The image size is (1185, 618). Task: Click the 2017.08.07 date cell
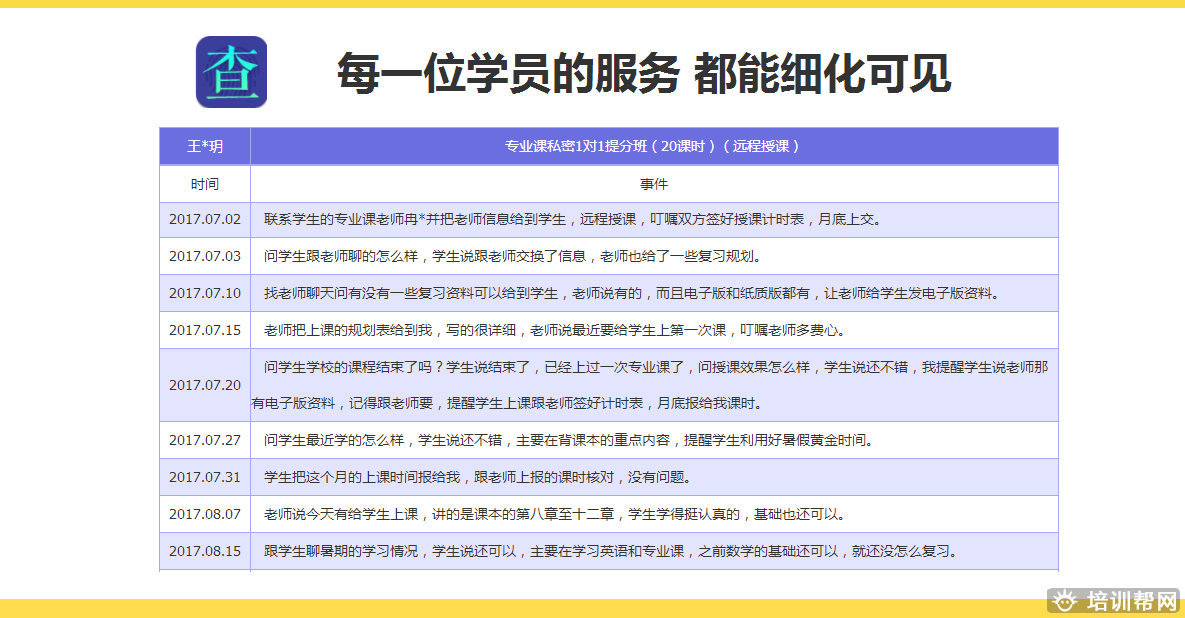205,514
